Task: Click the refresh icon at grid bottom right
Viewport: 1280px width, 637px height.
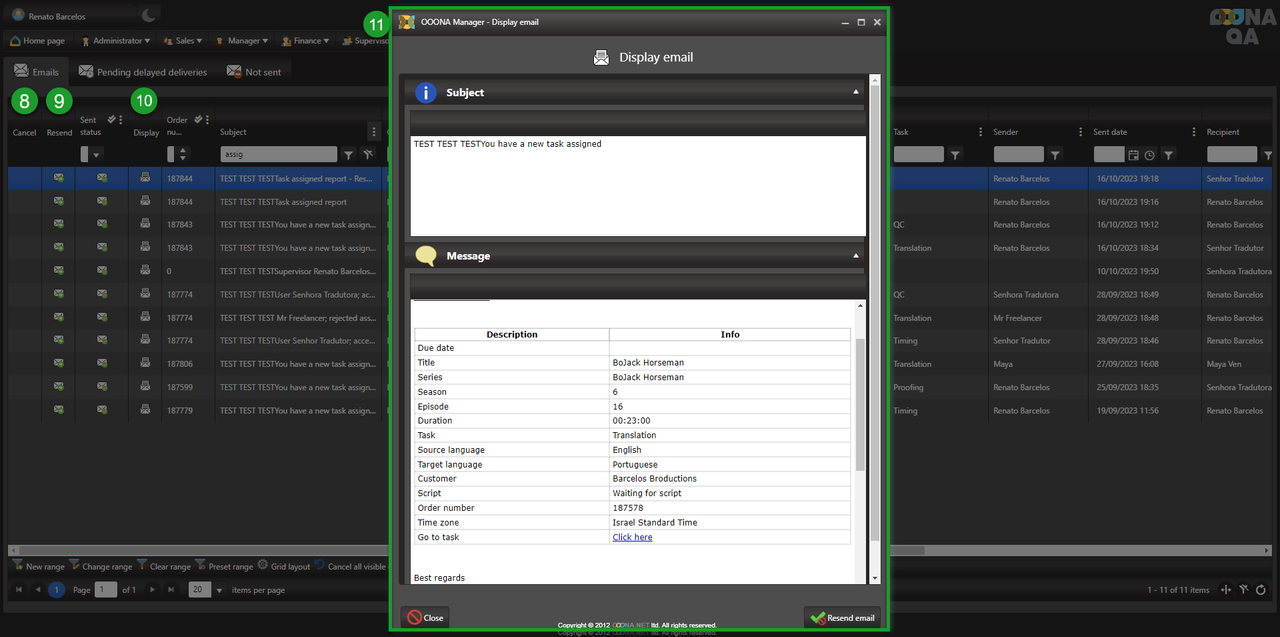Action: (x=1261, y=590)
